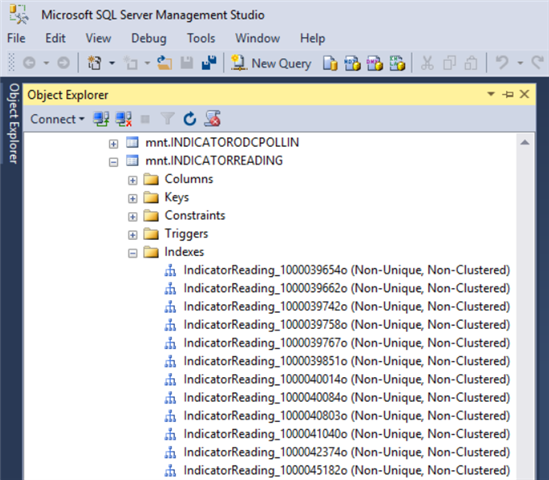Viewport: 549px width, 480px height.
Task: Toggle the Object Explorer auto-hide pin
Action: tap(508, 94)
